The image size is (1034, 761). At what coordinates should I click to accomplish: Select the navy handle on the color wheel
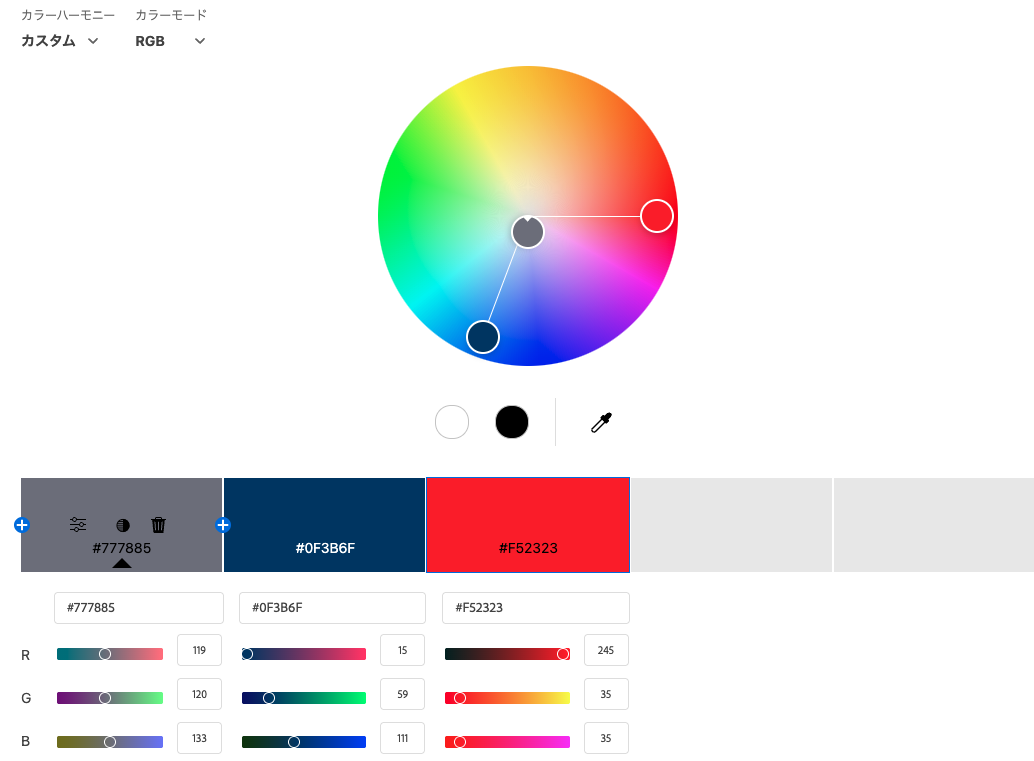(483, 337)
